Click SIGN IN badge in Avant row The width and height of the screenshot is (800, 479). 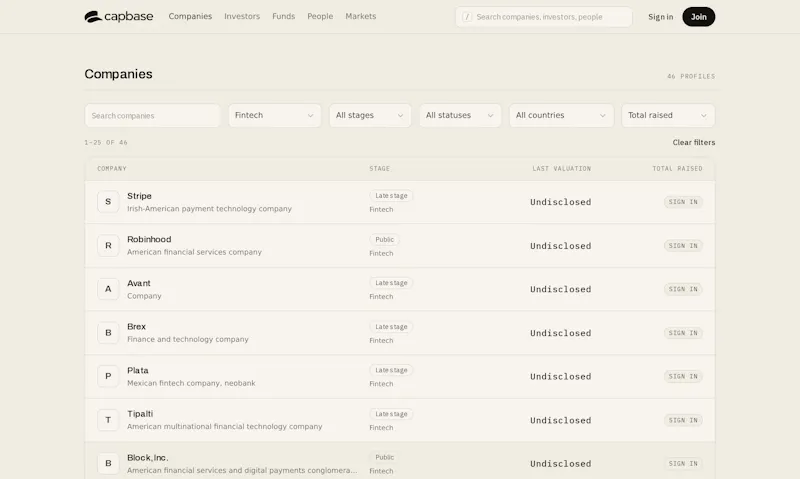click(683, 289)
